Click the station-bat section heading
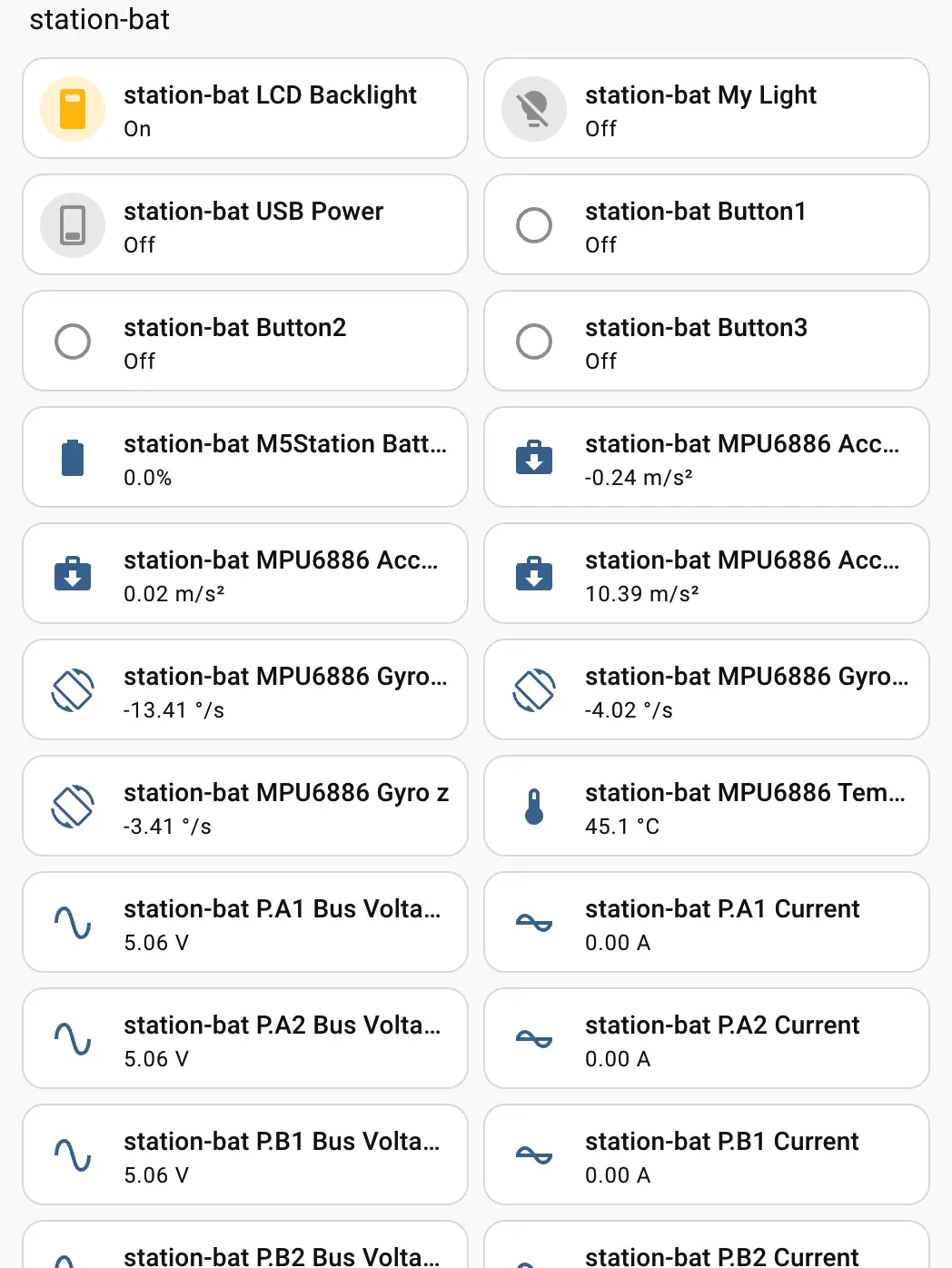The height and width of the screenshot is (1268, 952). tap(100, 20)
